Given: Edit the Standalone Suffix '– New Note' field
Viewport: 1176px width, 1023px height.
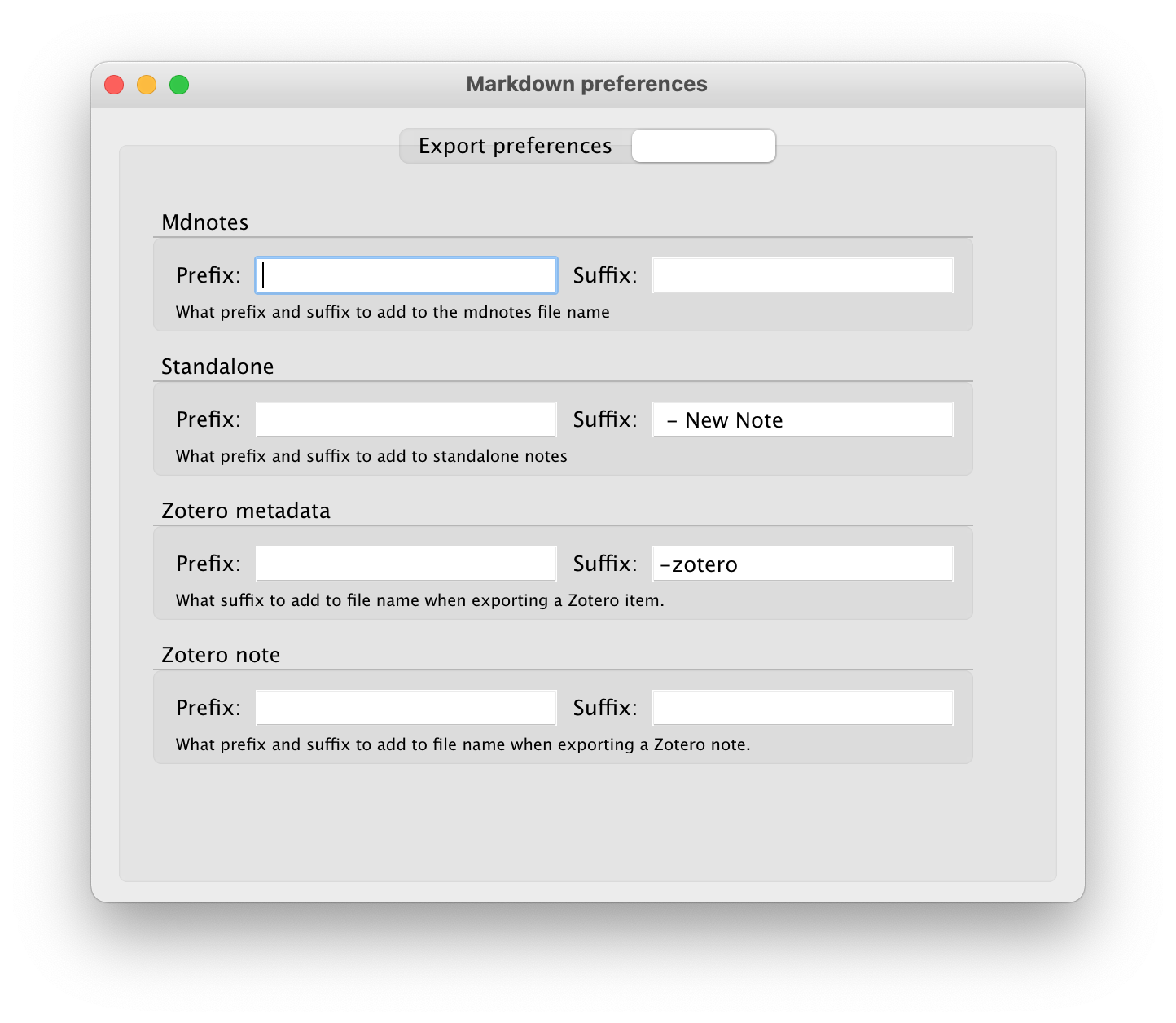Looking at the screenshot, I should pyautogui.click(x=803, y=419).
